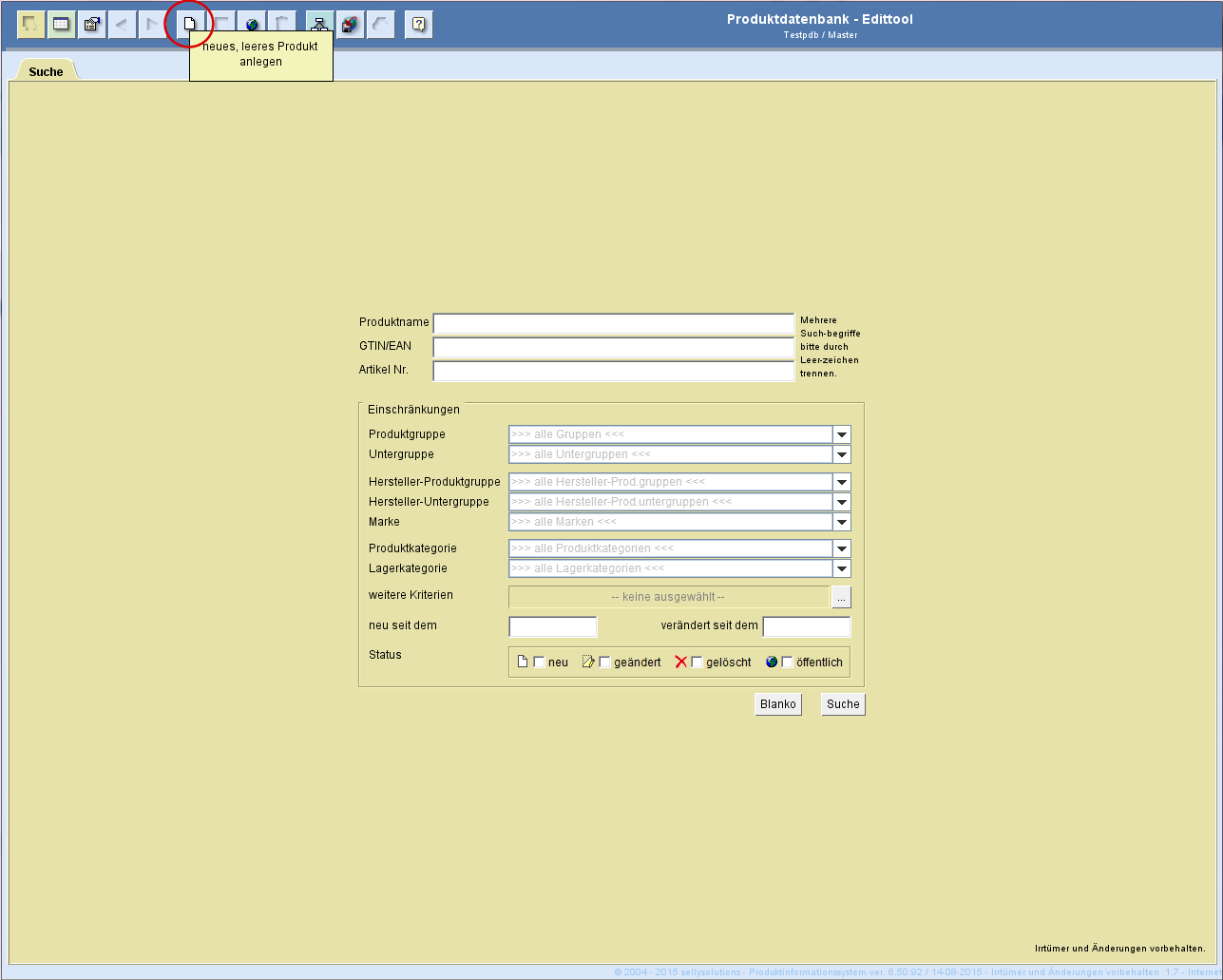Open the hierarchy tree structure icon

pyautogui.click(x=320, y=24)
